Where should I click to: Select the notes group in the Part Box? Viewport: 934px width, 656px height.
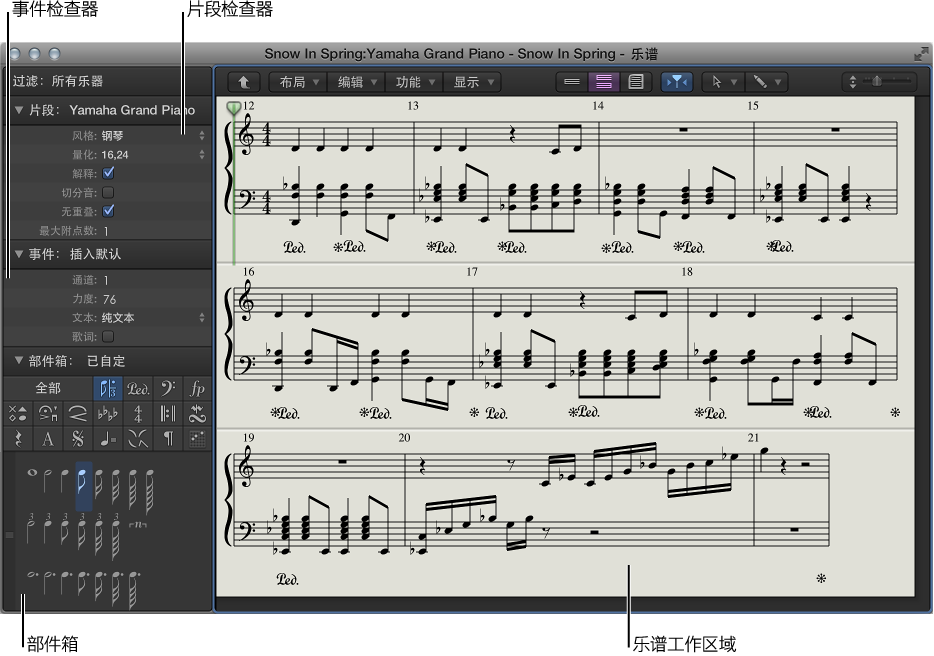[108, 389]
